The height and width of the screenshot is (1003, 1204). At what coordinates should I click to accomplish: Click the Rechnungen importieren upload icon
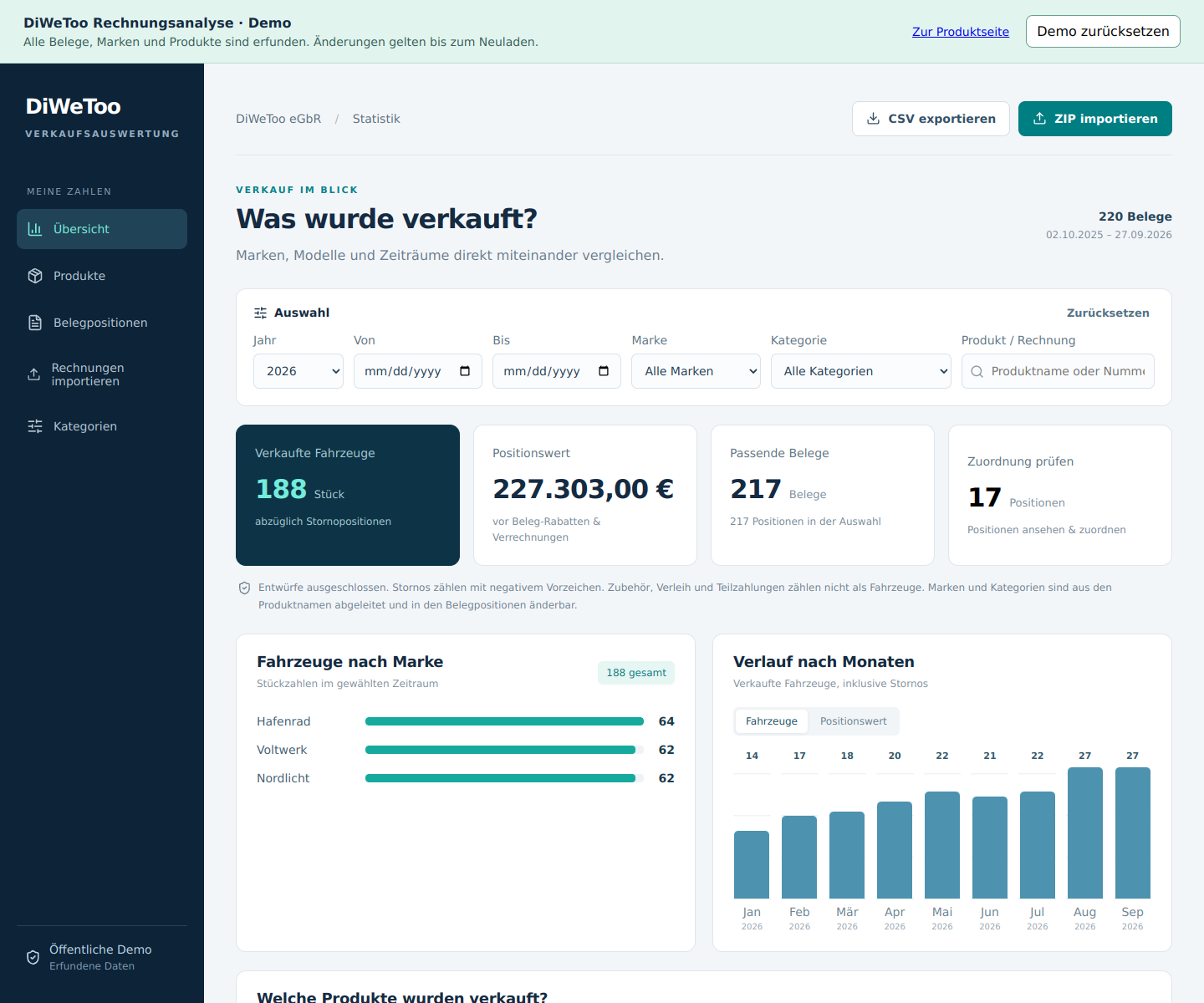pyautogui.click(x=34, y=374)
